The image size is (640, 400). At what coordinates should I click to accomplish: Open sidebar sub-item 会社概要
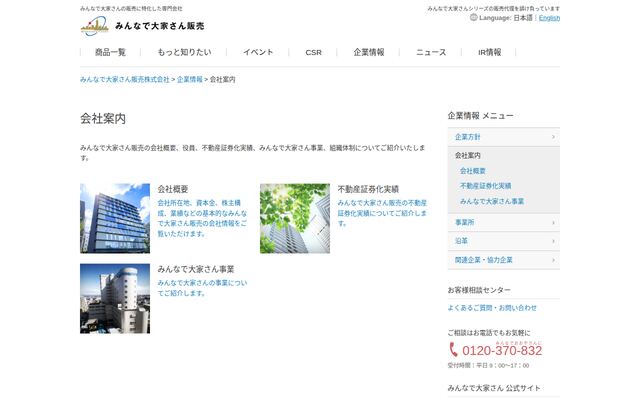(473, 171)
